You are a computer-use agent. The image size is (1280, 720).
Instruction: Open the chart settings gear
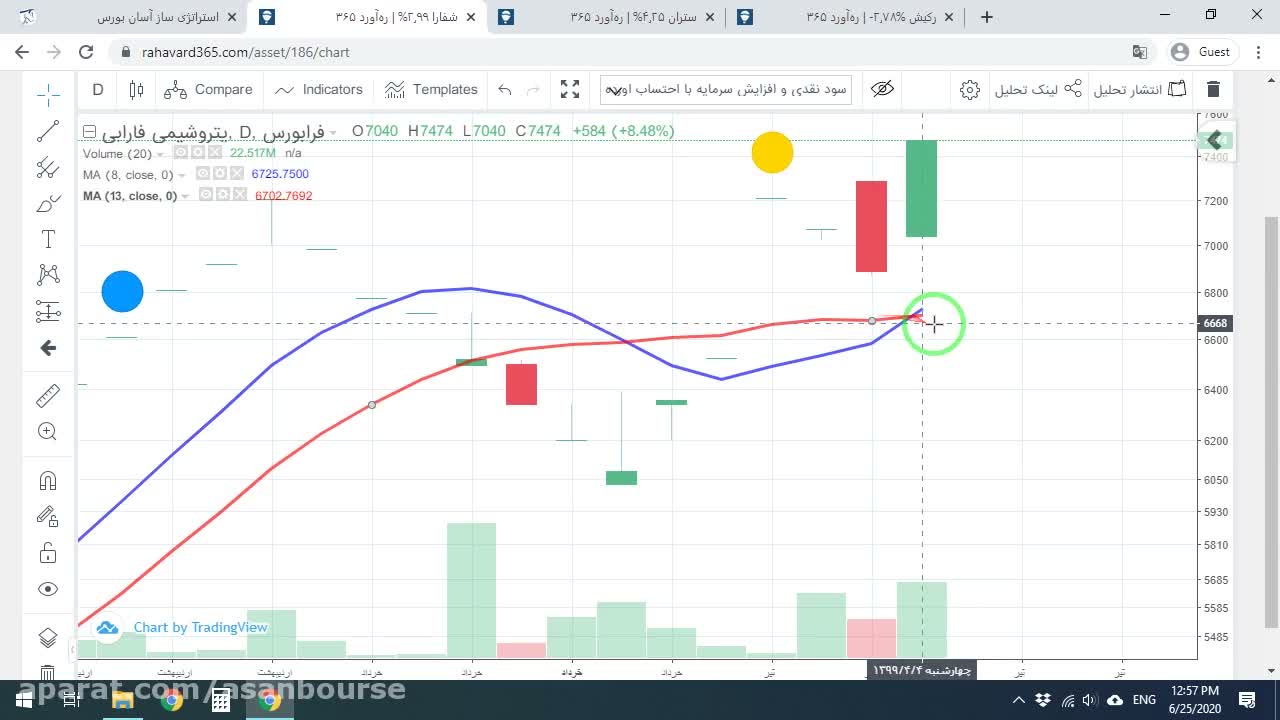[969, 90]
